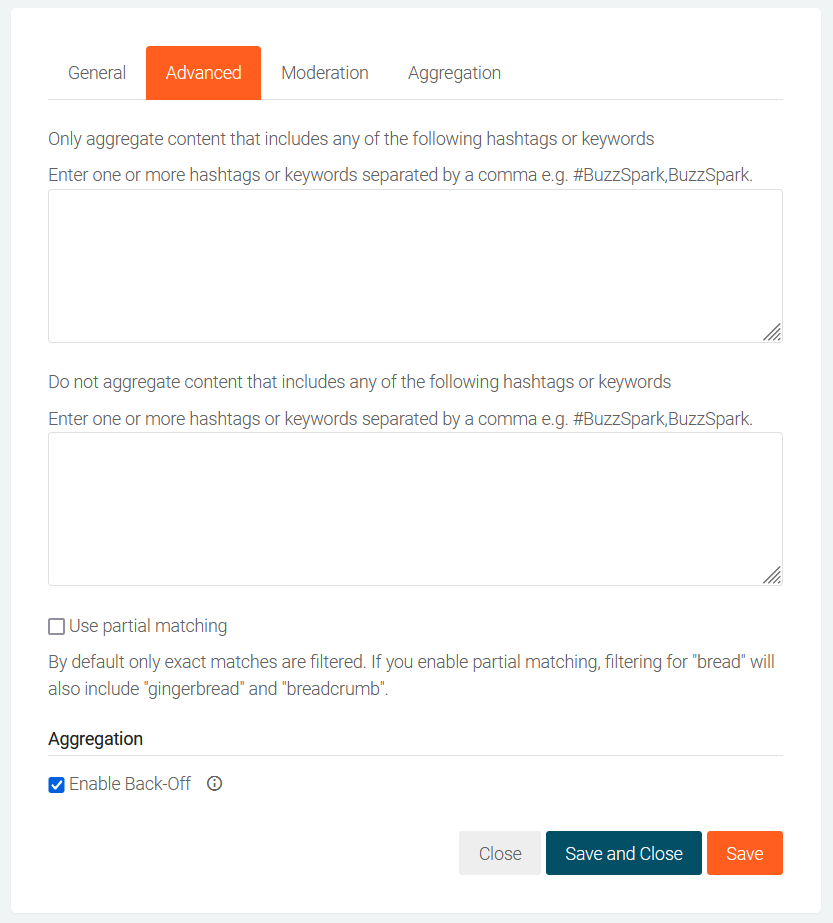Uncheck the Enable Back-Off checkbox
This screenshot has width=833, height=923.
pyautogui.click(x=57, y=785)
